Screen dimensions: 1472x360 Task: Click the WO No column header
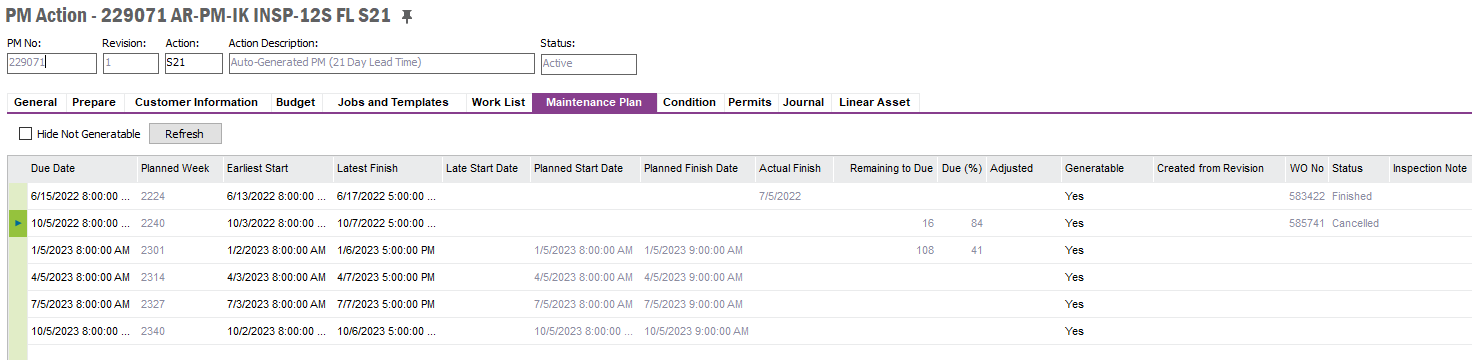(x=1307, y=168)
